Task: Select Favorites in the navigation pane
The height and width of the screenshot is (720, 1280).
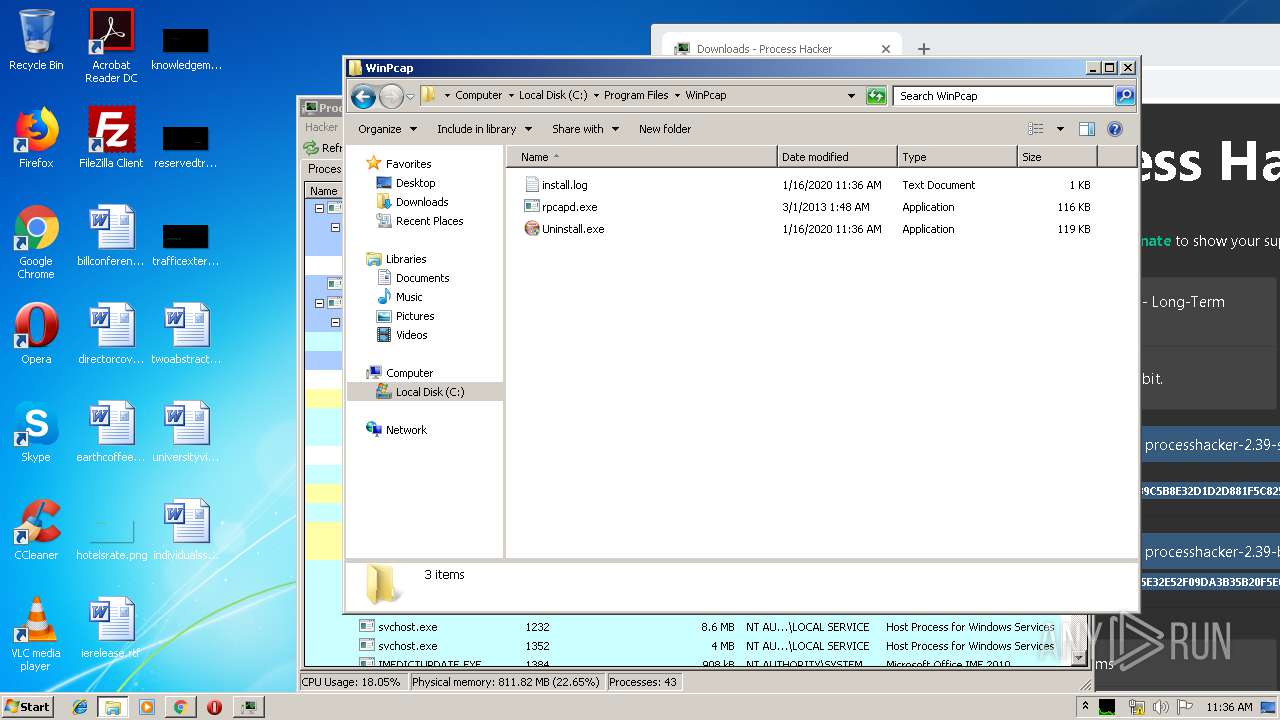Action: pos(408,164)
